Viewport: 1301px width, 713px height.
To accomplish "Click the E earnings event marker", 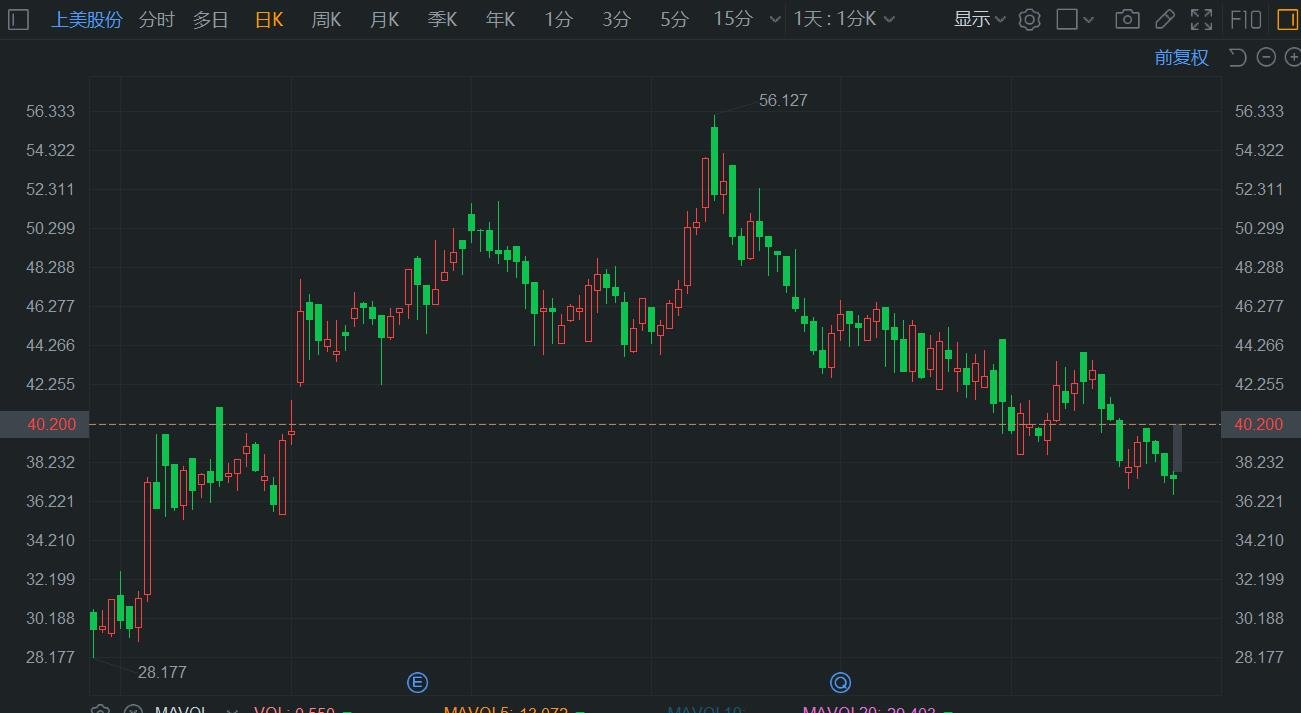I will point(417,683).
